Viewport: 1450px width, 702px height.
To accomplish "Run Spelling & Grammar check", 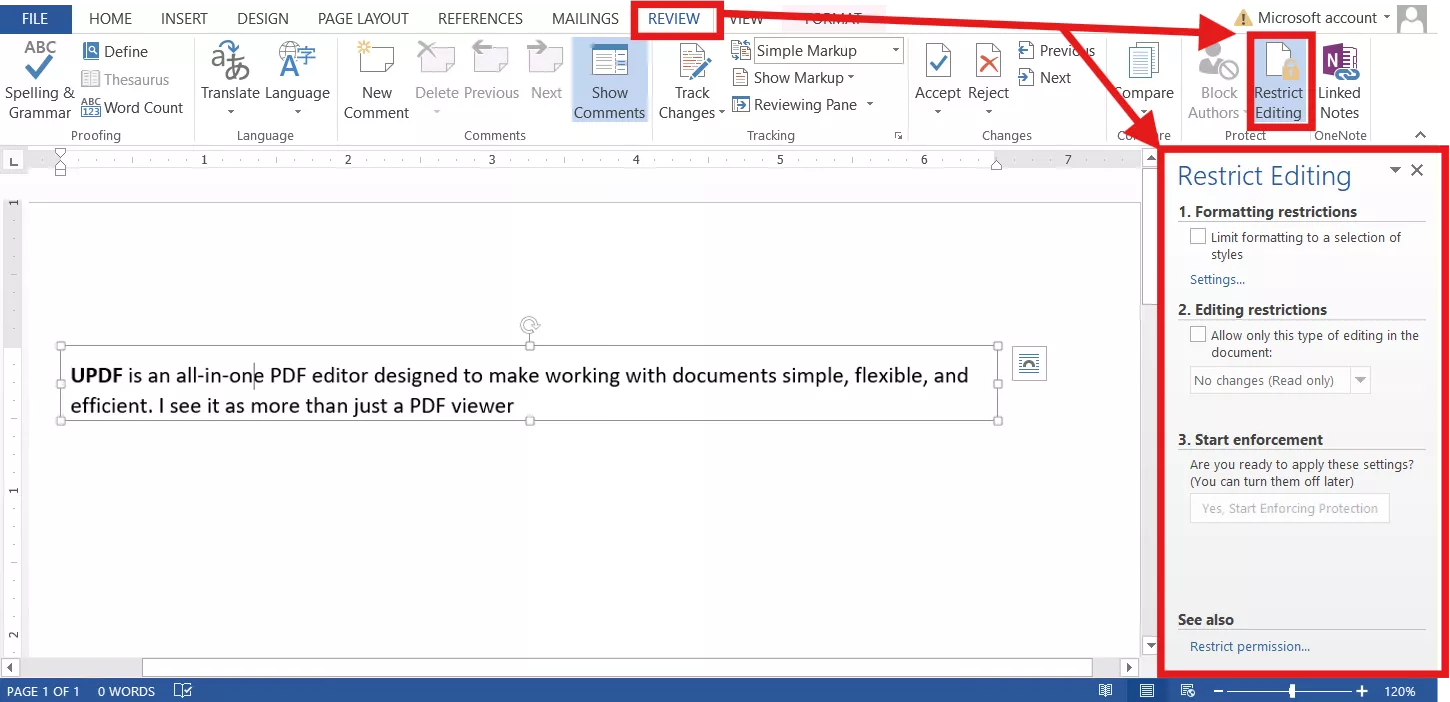I will coord(39,78).
